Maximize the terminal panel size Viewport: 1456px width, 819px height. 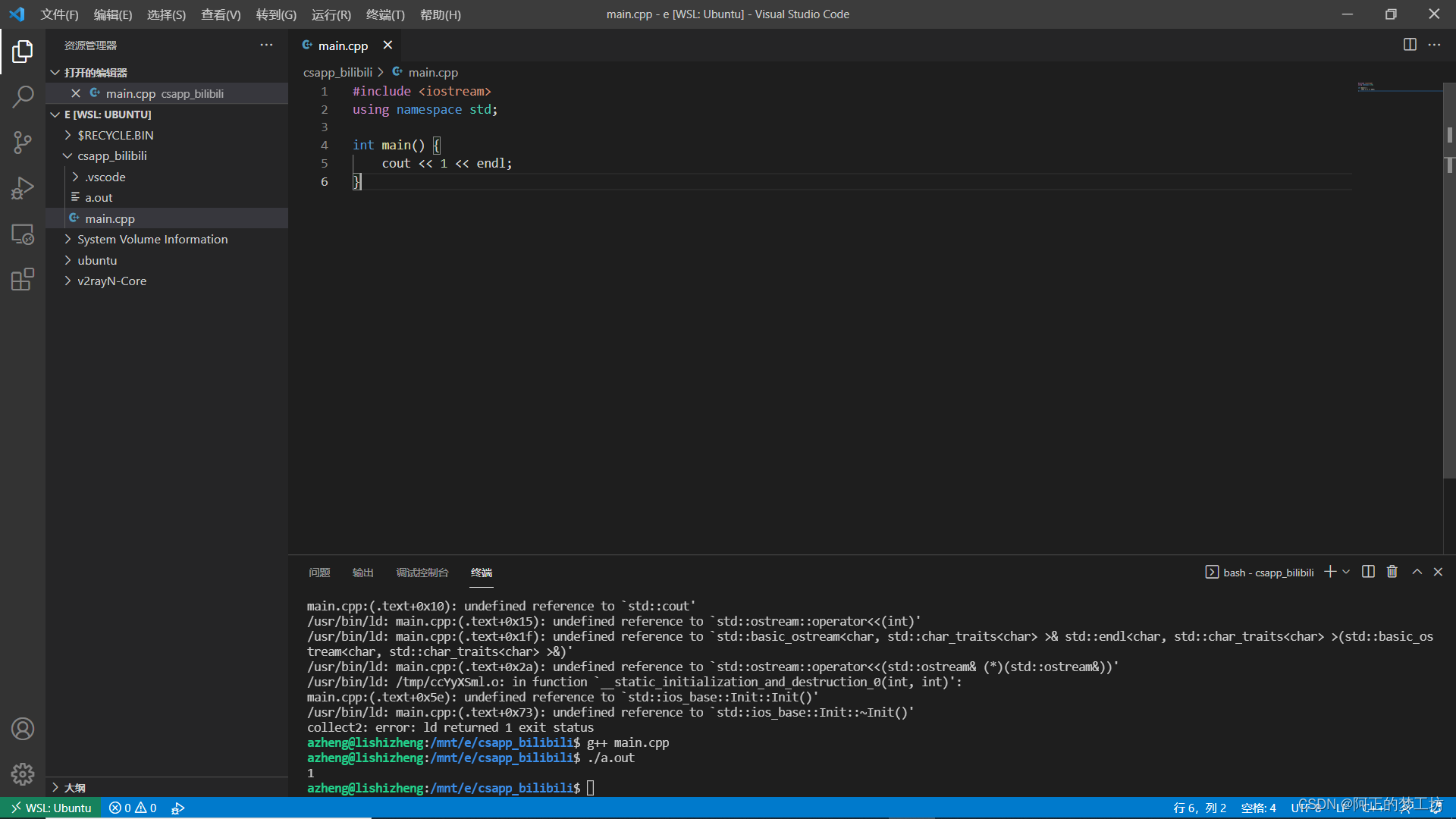coord(1417,572)
